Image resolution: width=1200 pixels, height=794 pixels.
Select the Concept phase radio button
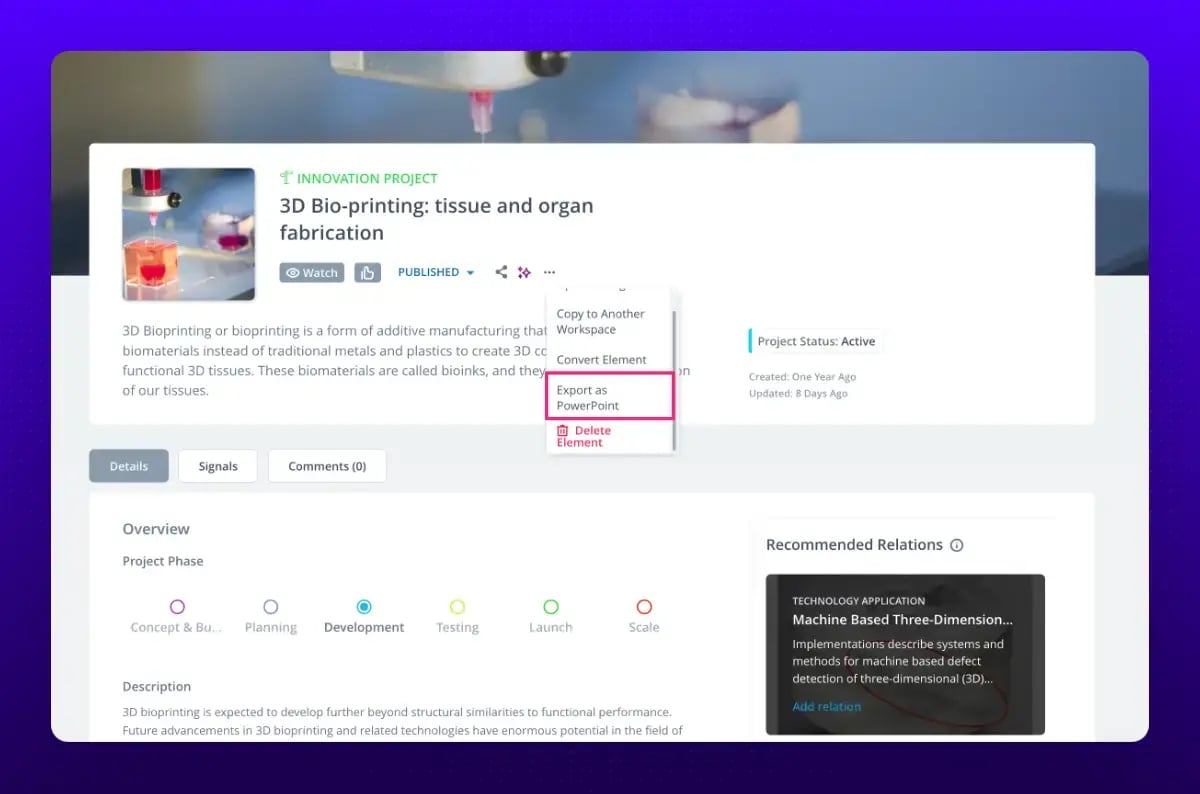[177, 607]
